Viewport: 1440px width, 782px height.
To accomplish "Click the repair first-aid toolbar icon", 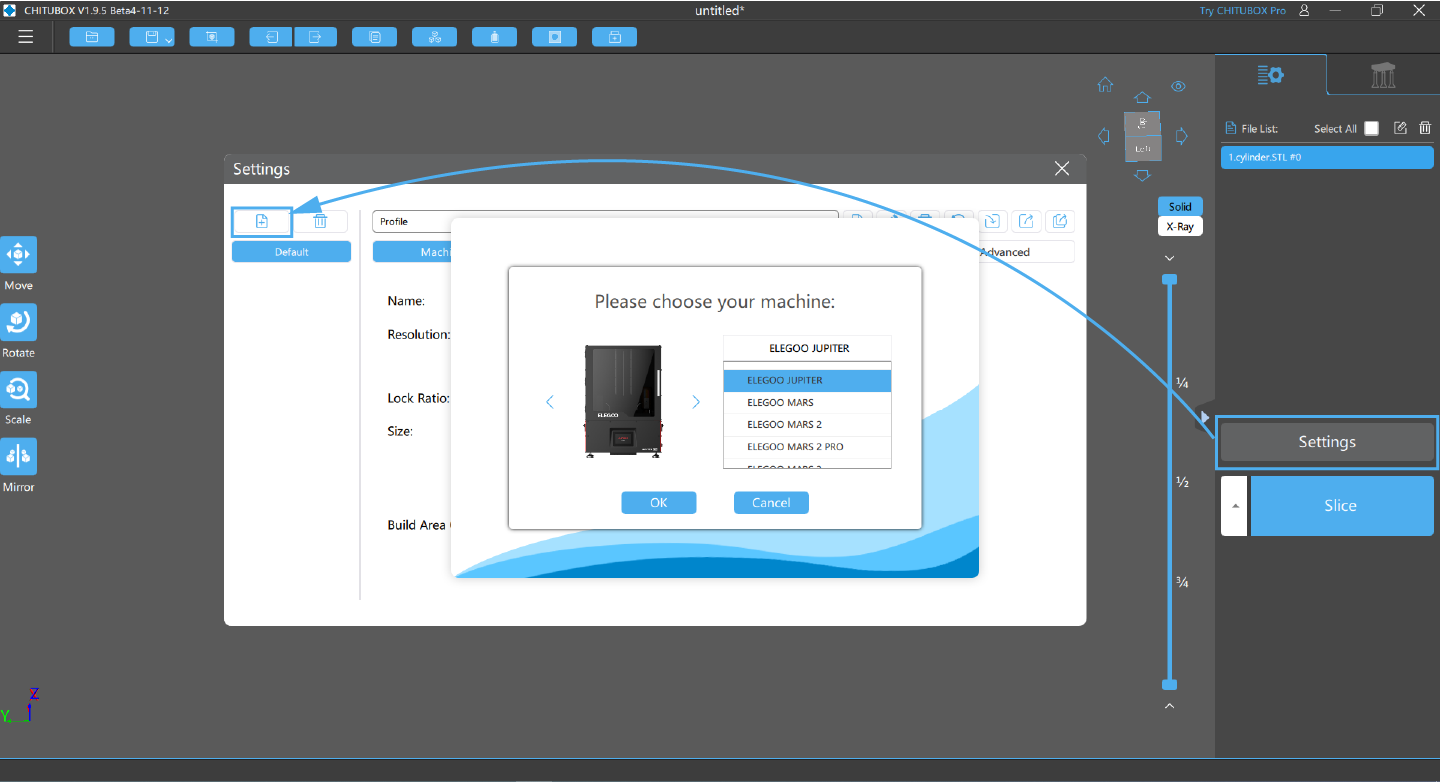I will [x=614, y=37].
